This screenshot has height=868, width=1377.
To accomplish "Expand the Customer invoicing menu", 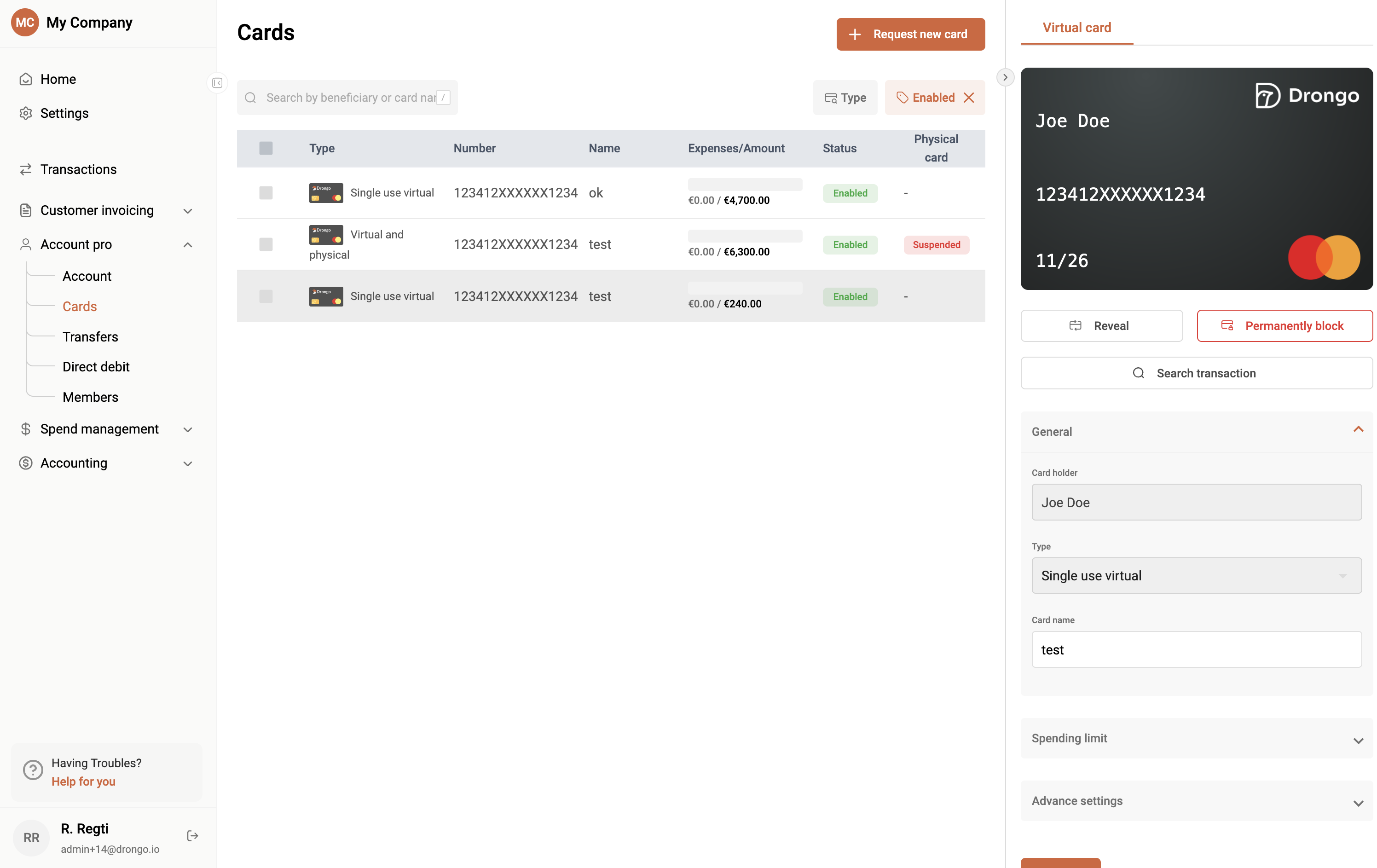I will pyautogui.click(x=188, y=211).
